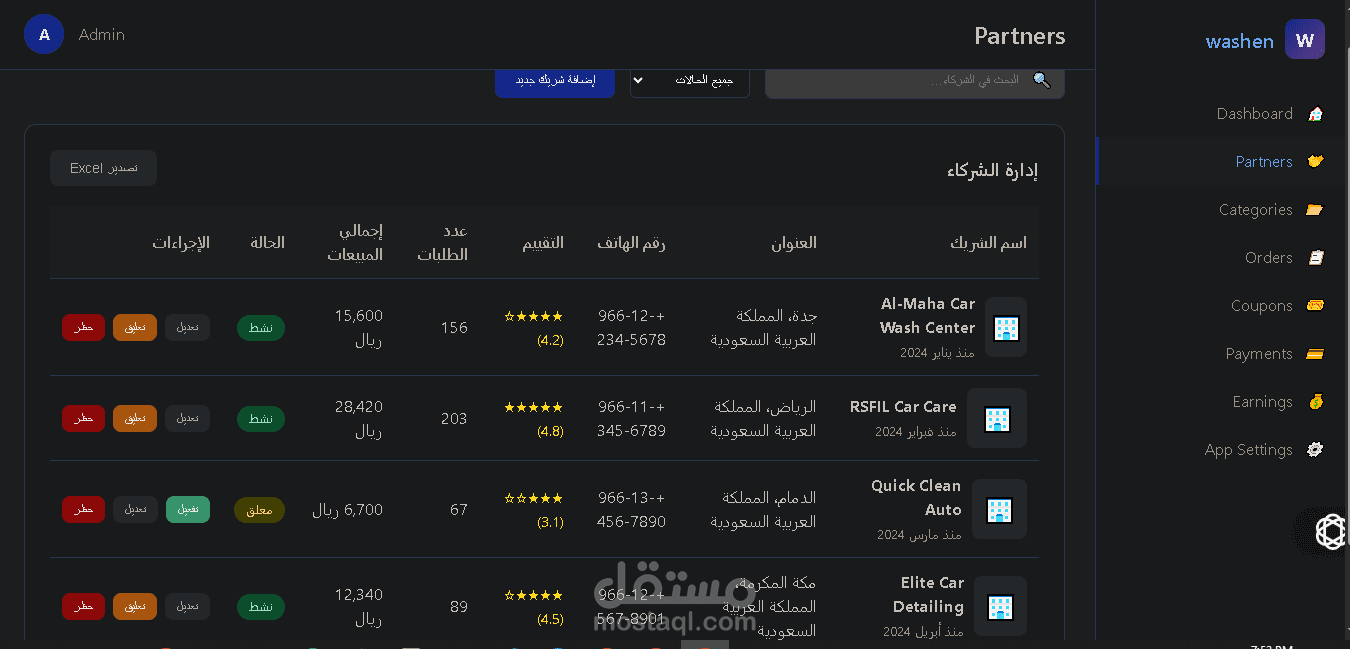The height and width of the screenshot is (649, 1350).
Task: Click the Coupons ticket icon
Action: click(1315, 306)
